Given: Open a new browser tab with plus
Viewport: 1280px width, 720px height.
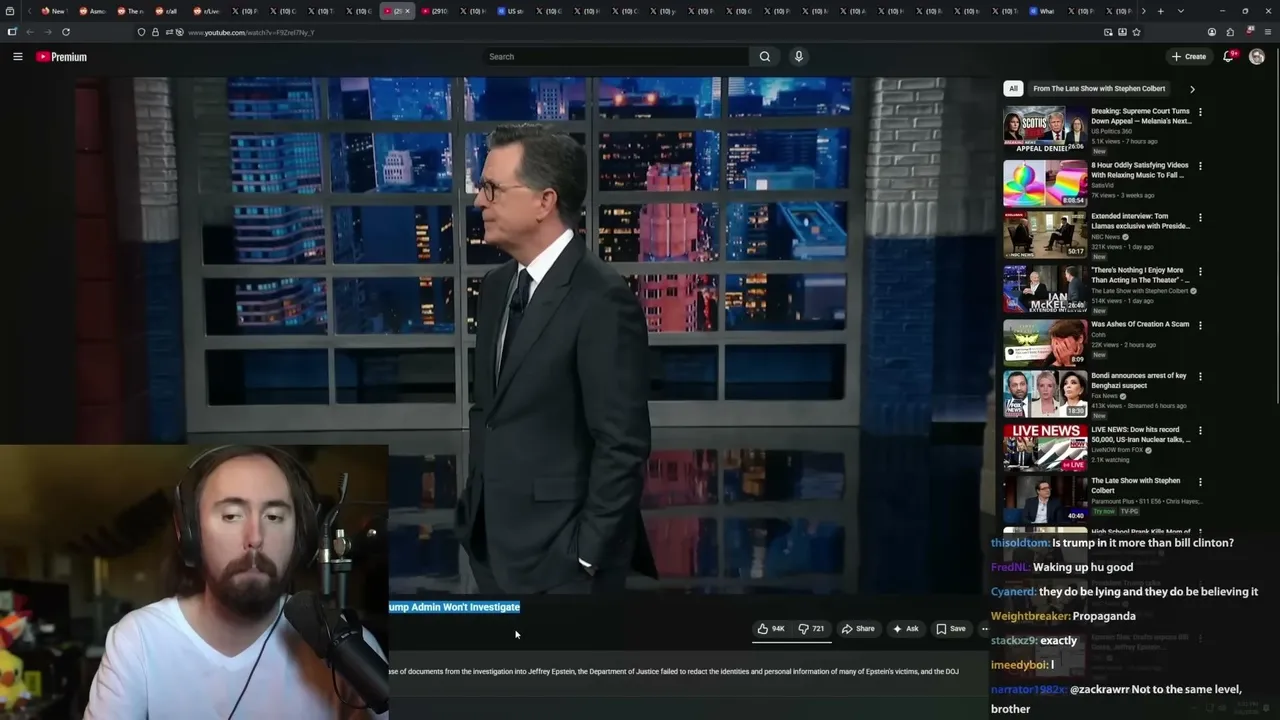Looking at the screenshot, I should point(1160,11).
